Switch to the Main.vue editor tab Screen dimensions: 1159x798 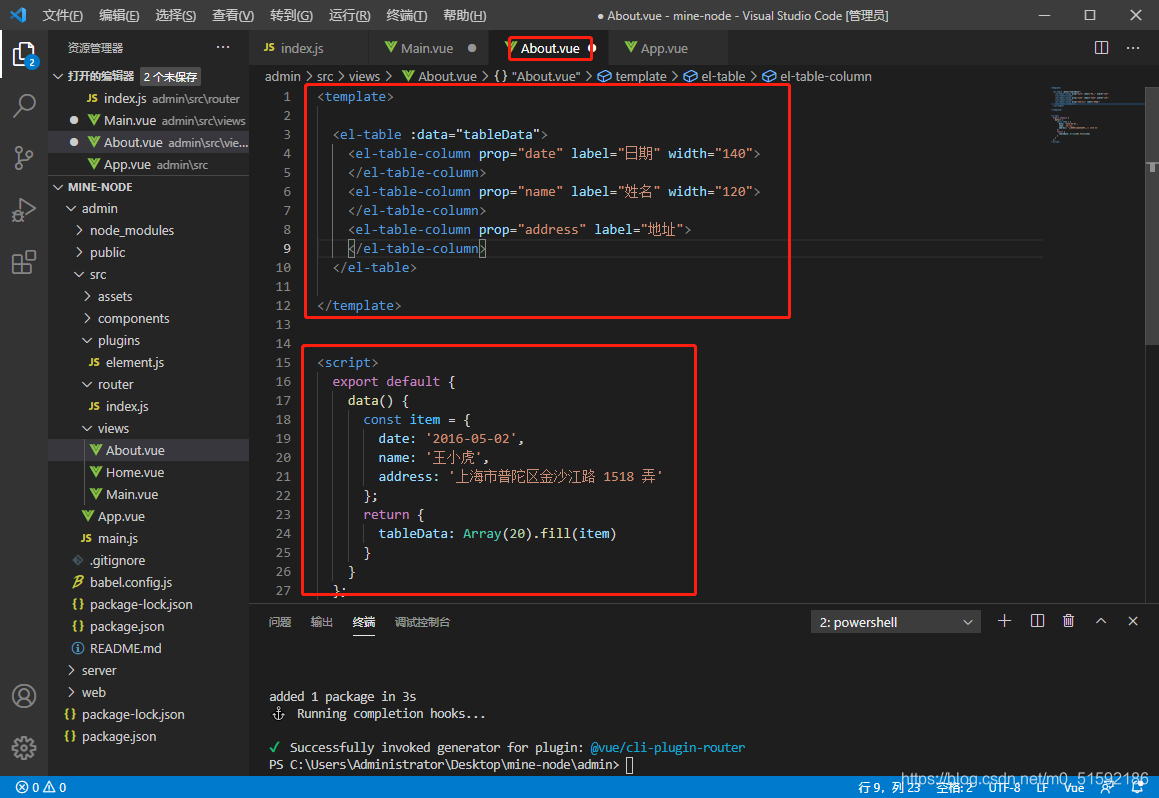click(426, 48)
